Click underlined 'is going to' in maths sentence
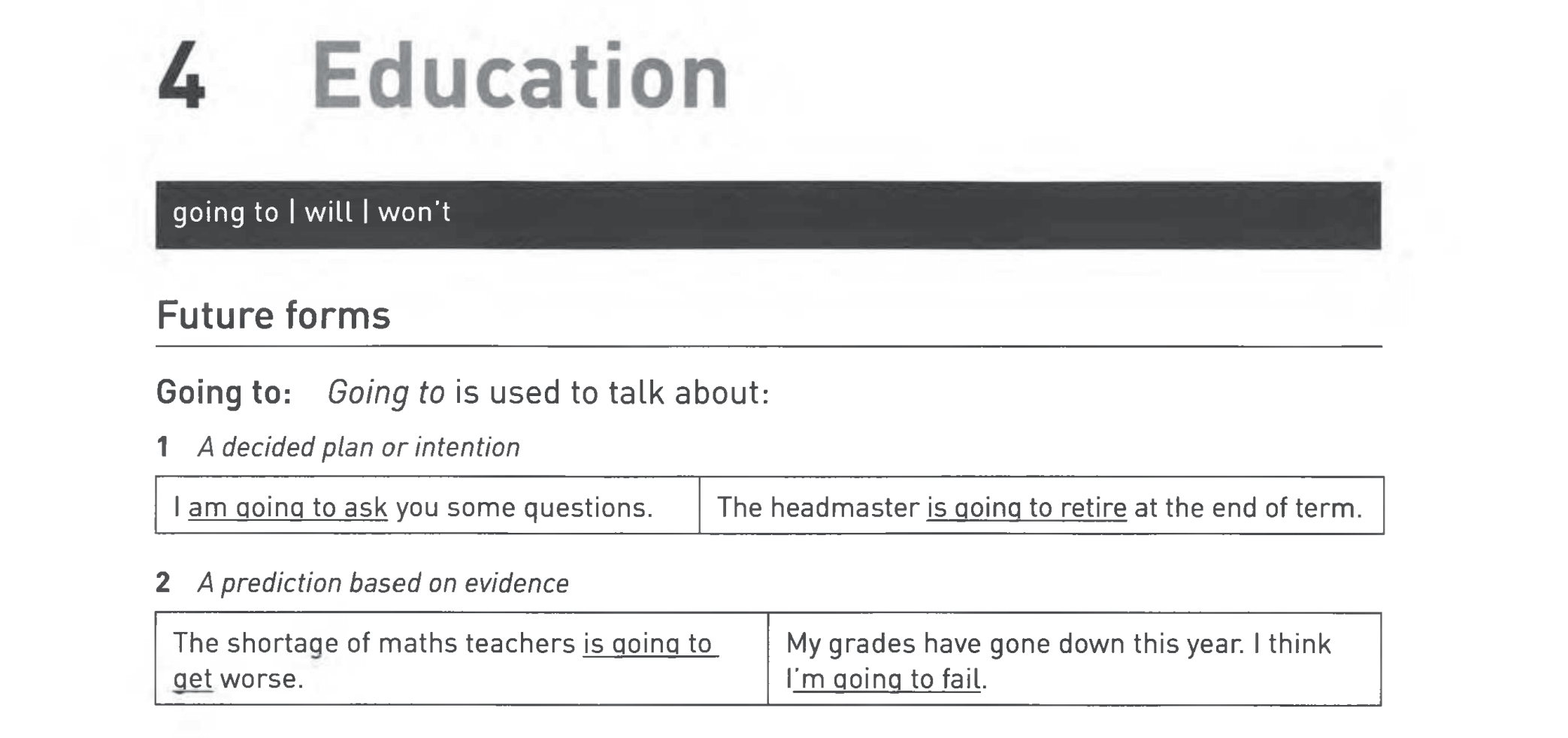This screenshot has height=738, width=1568. click(x=649, y=644)
